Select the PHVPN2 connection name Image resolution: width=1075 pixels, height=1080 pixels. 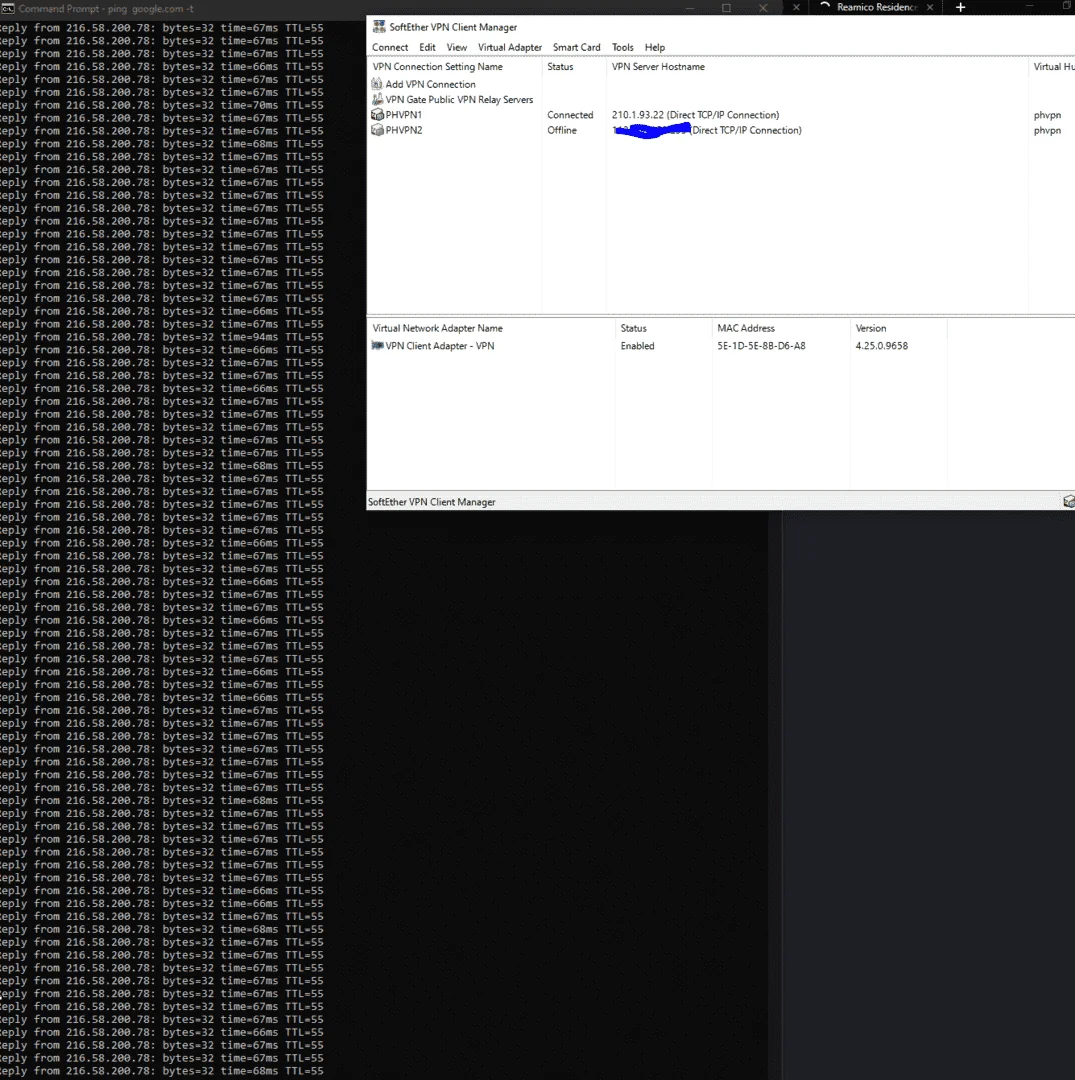click(404, 129)
